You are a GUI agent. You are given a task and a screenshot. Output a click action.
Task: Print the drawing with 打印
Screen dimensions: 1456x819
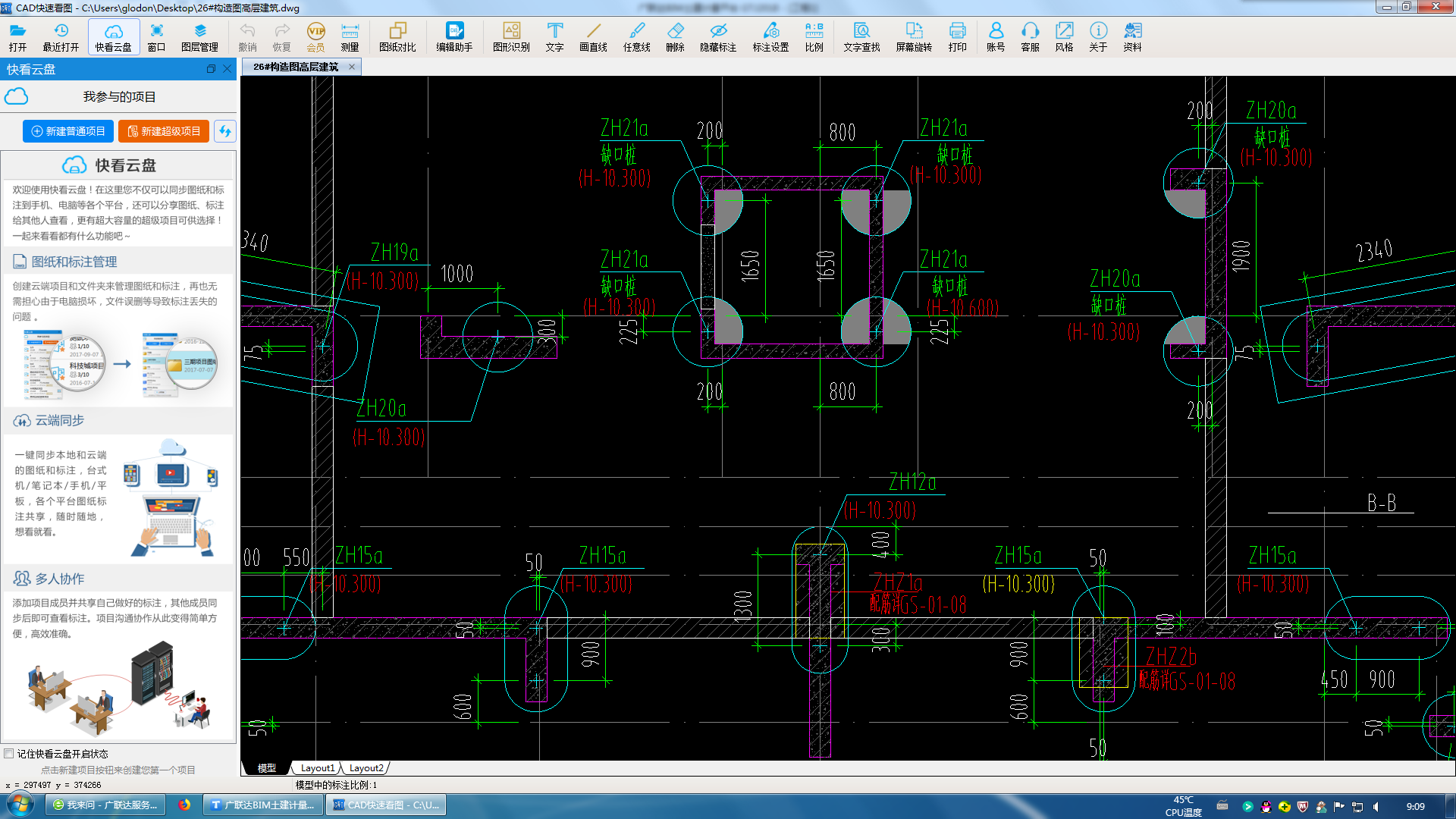[x=957, y=37]
